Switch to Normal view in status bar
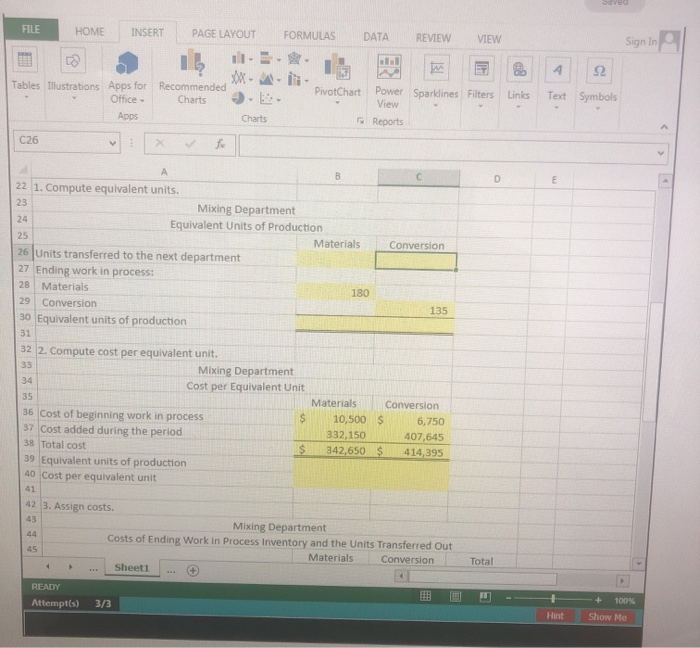Viewport: 700px width, 648px height. click(x=425, y=596)
